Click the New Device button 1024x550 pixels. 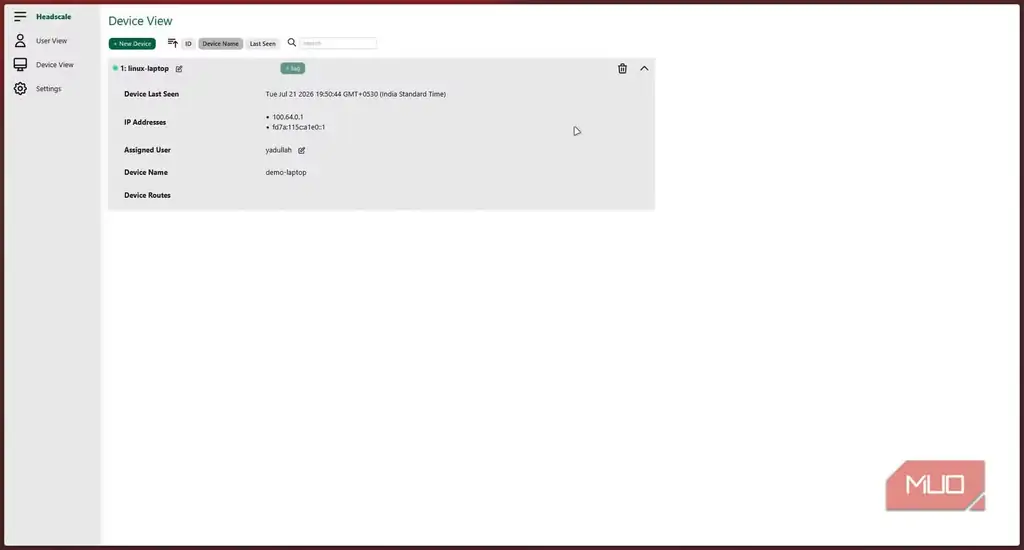pos(132,44)
